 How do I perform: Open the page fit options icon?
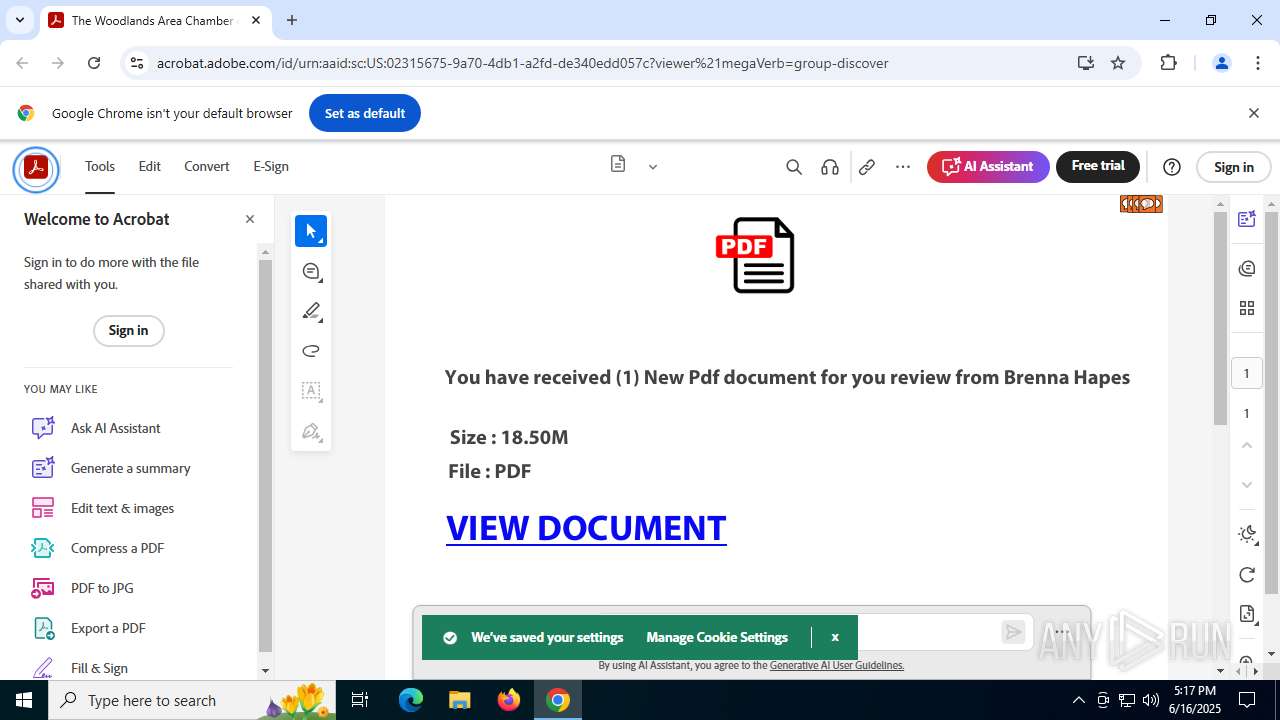1246,614
